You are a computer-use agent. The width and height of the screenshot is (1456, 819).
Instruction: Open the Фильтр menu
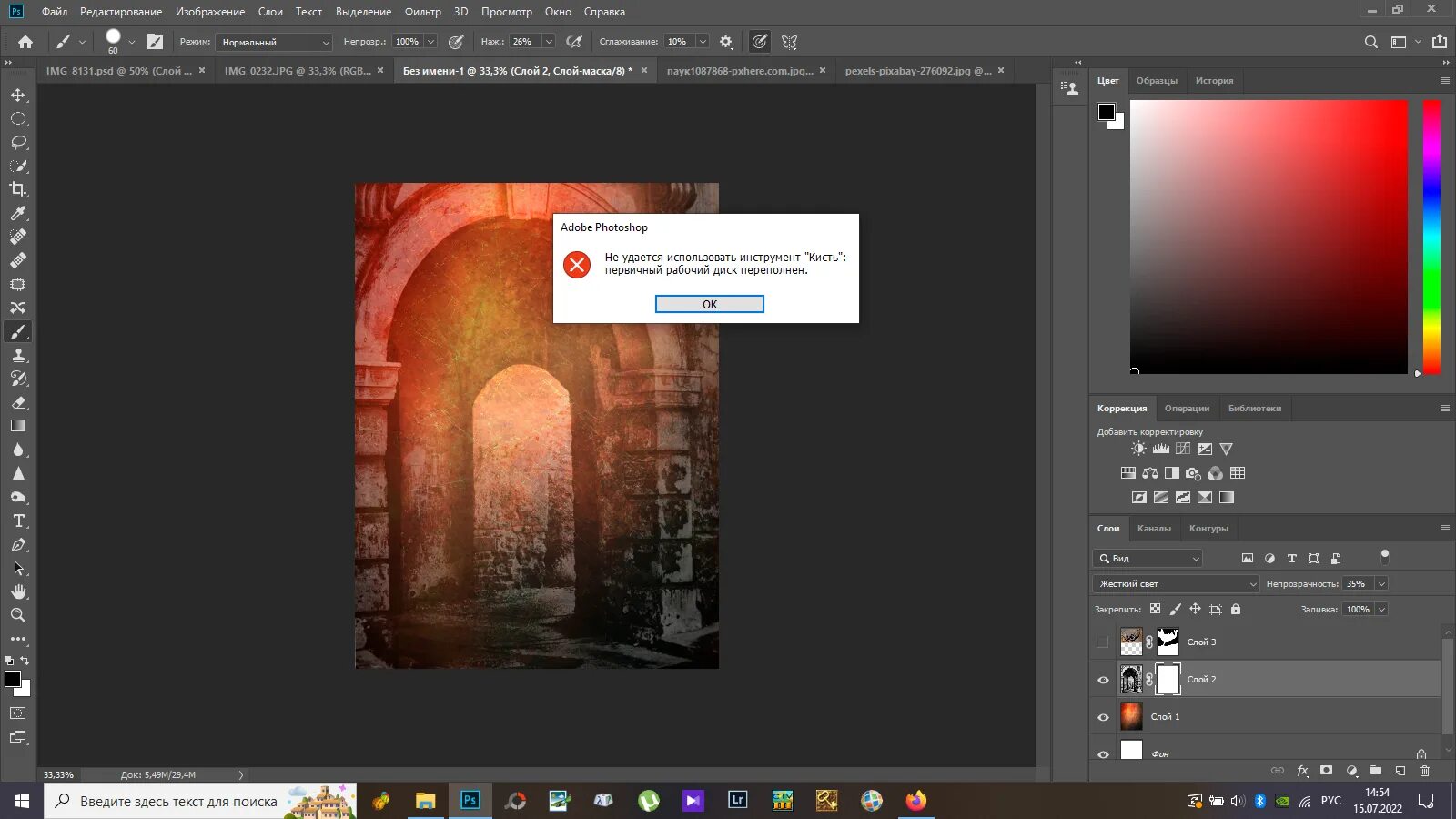pos(422,12)
